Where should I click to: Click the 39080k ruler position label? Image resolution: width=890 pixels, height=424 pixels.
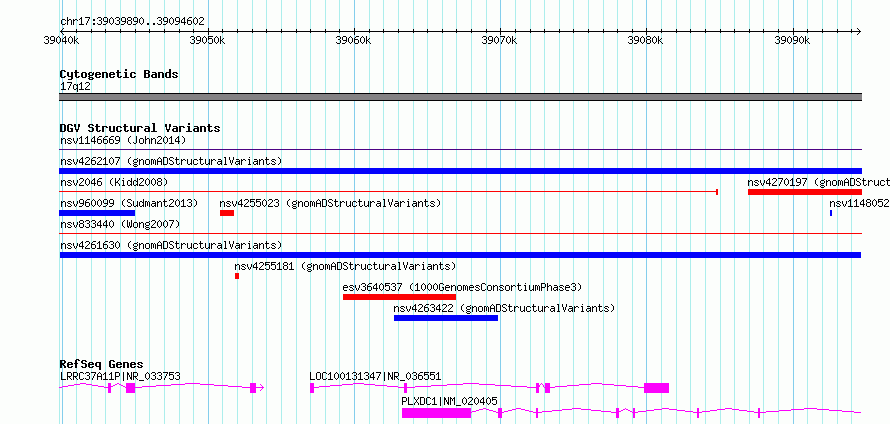[645, 40]
